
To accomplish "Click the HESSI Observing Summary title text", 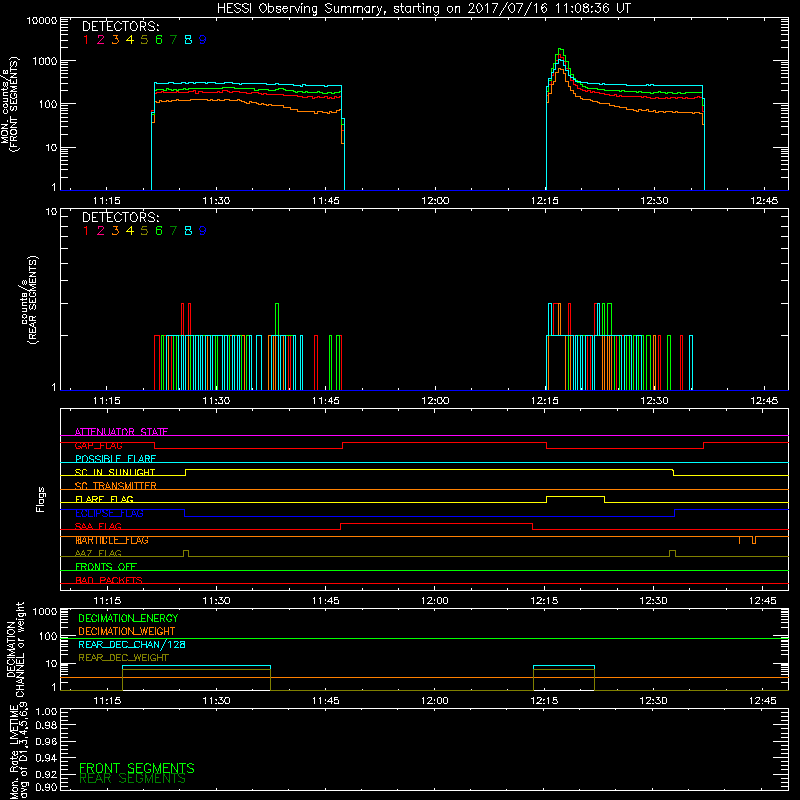I will pos(423,9).
